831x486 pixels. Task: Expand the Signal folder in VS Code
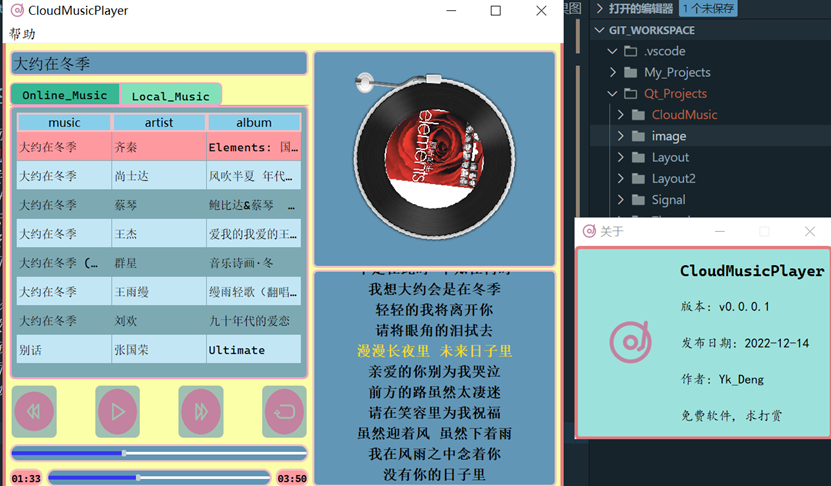point(621,199)
